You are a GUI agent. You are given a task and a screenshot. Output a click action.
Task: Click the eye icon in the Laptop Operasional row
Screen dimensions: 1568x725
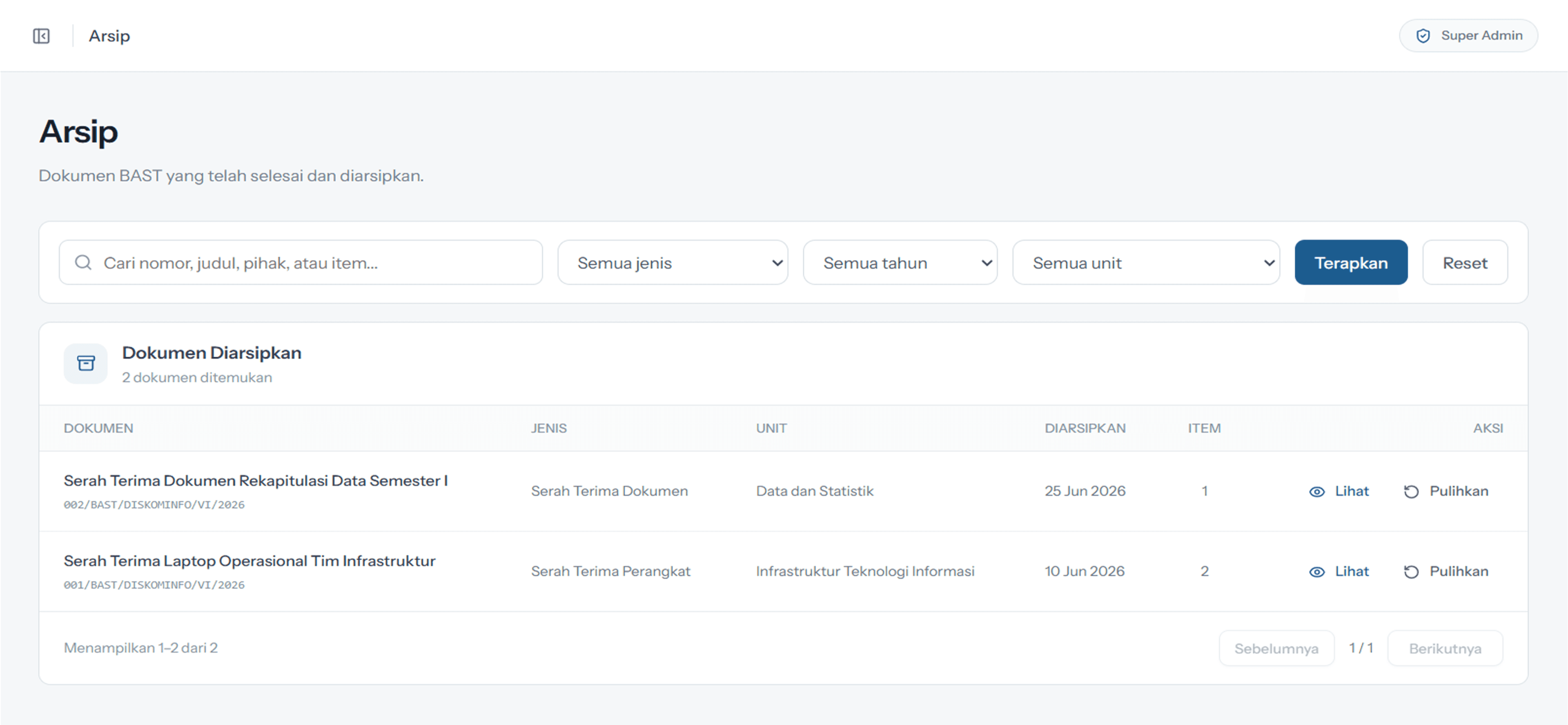[x=1316, y=572]
